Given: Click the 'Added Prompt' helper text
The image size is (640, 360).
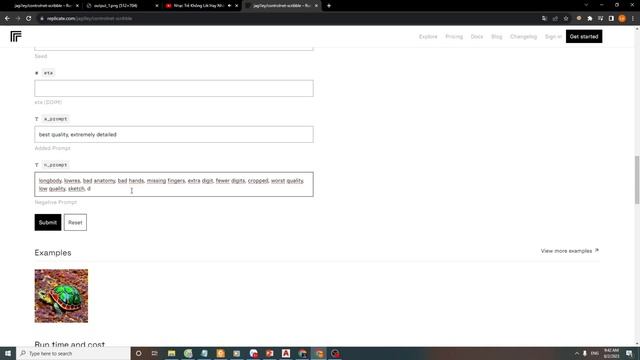Looking at the screenshot, I should (52, 148).
